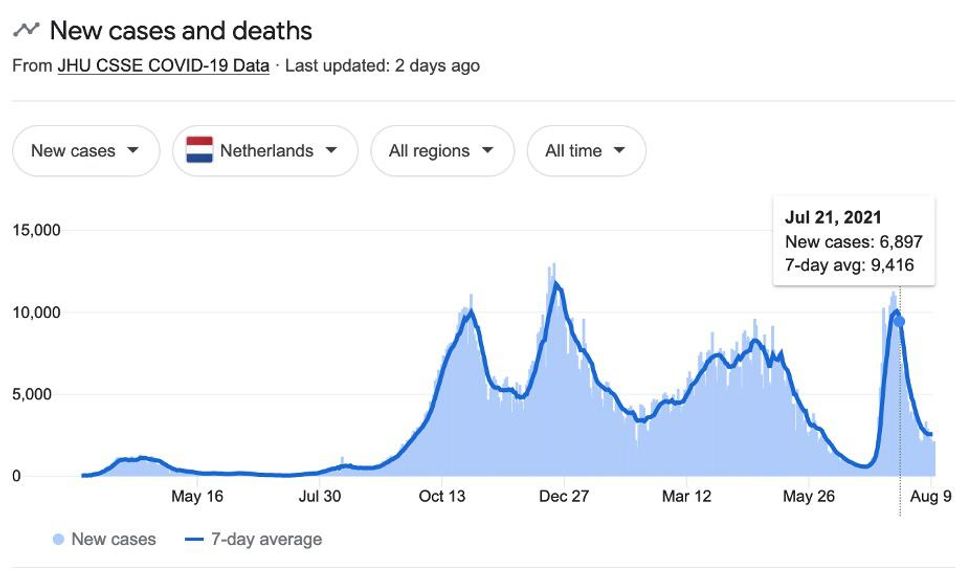Click the Aug 9 x-axis date label
This screenshot has height=574, width=980.
[932, 496]
